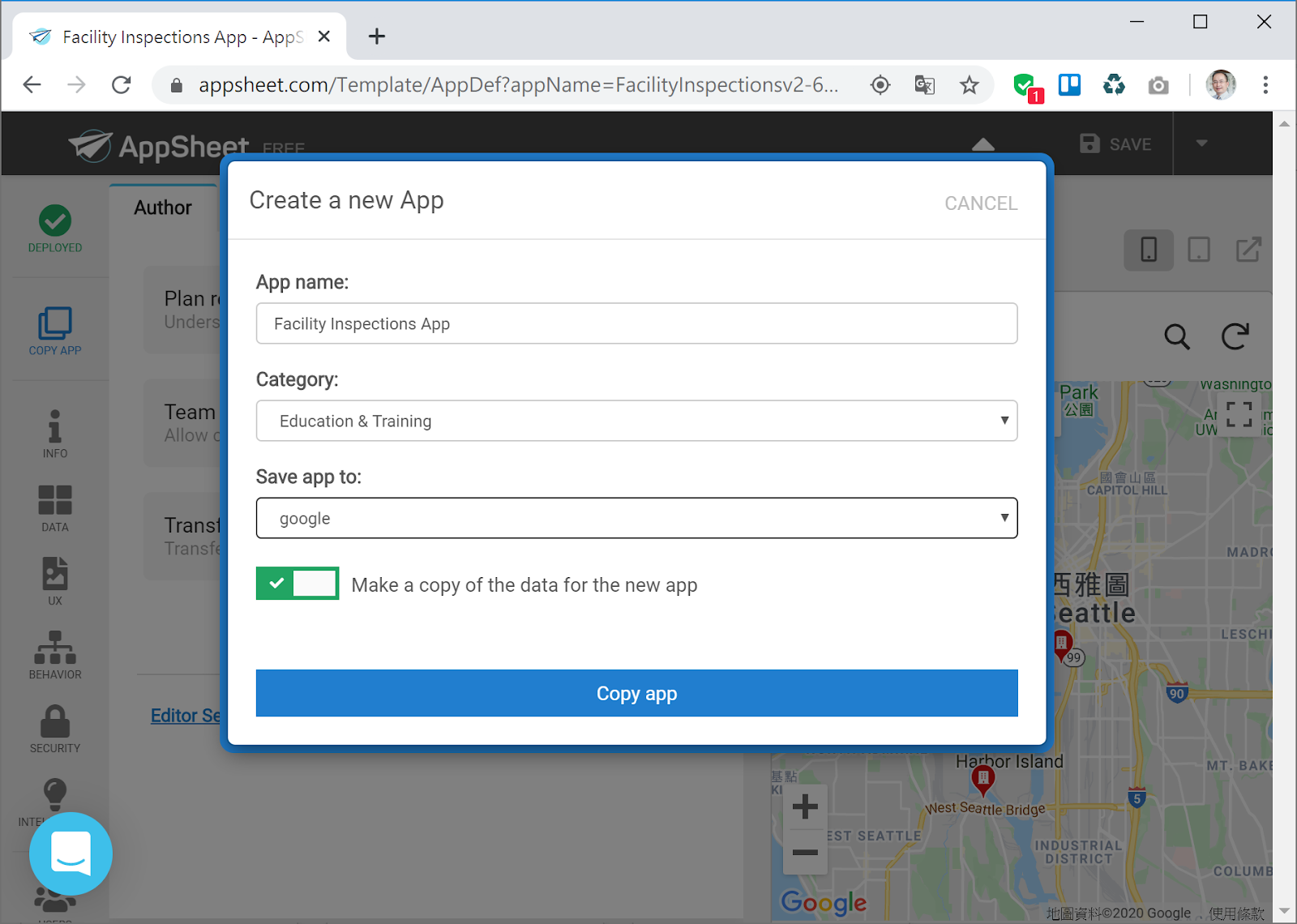Open the recycle arrows extension icon

click(1114, 85)
